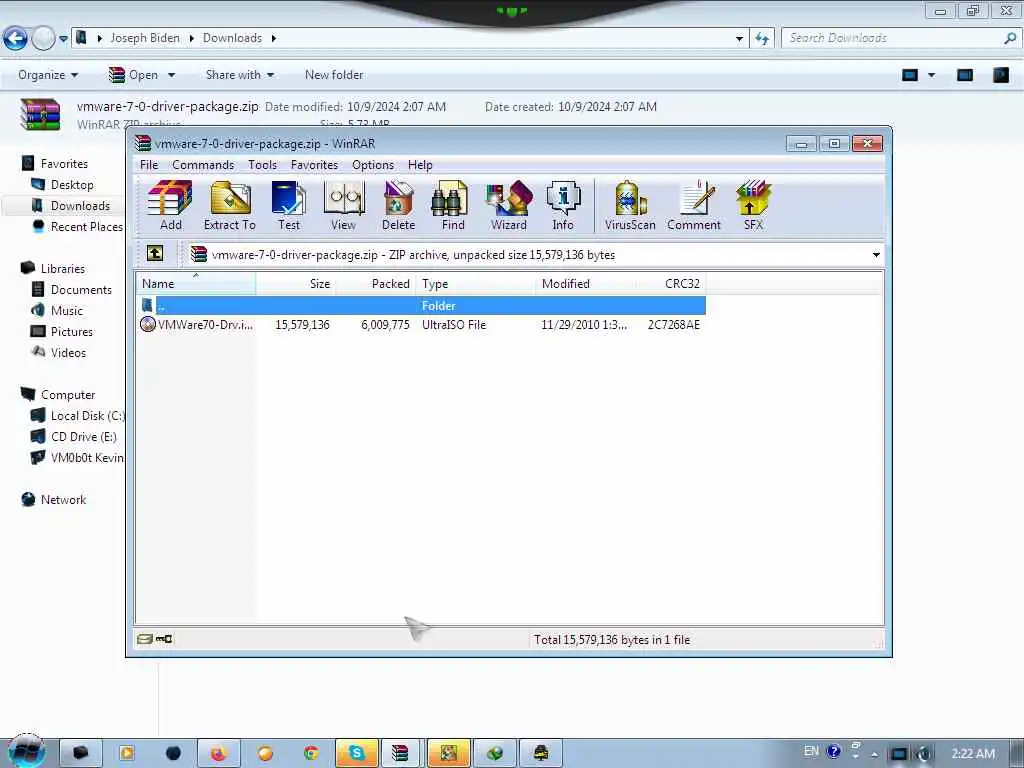Add an archive Comment
1024x768 pixels.
694,205
